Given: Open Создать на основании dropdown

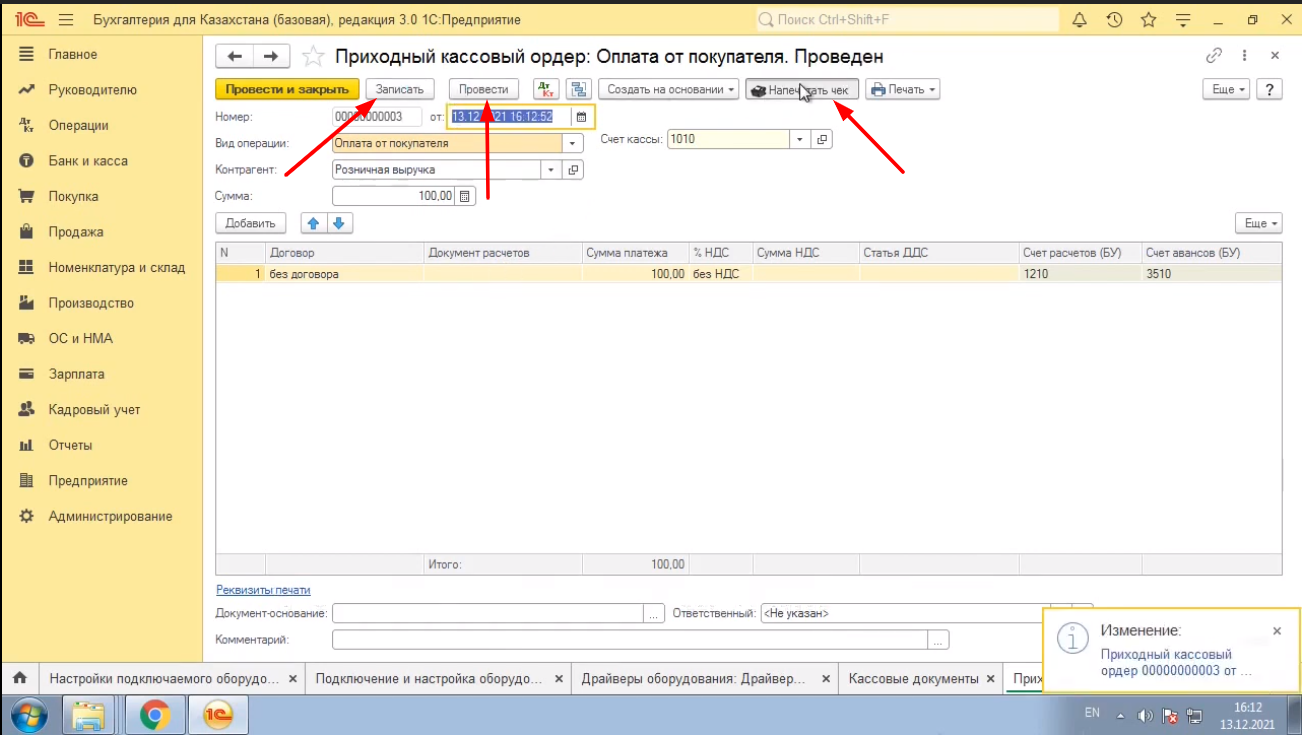Looking at the screenshot, I should coord(668,89).
